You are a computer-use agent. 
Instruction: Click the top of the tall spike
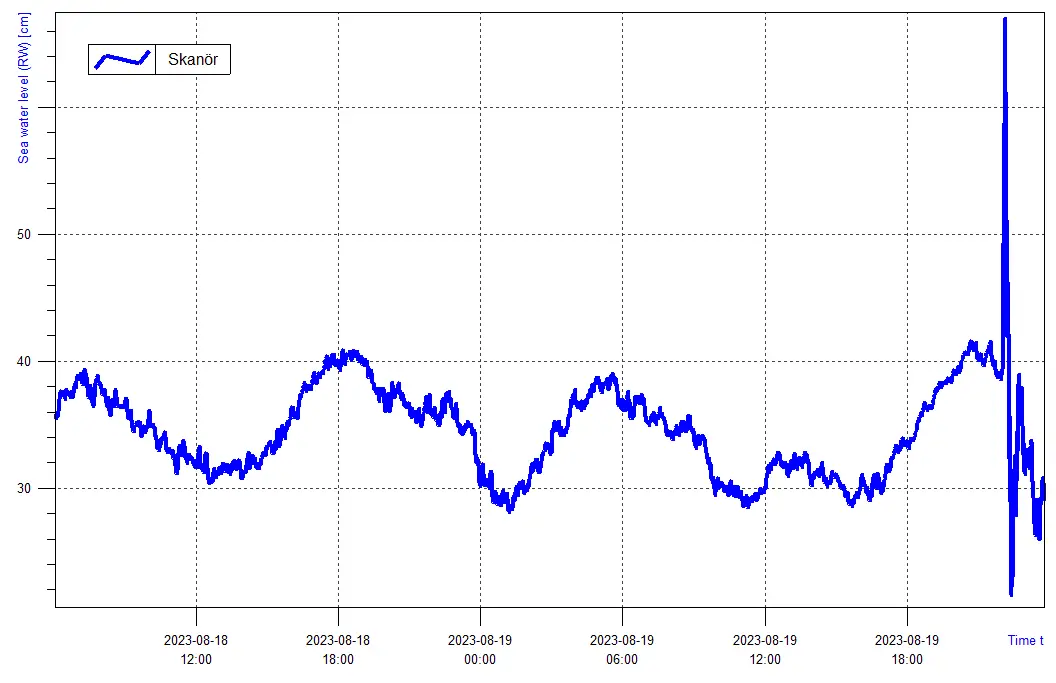(x=1004, y=19)
